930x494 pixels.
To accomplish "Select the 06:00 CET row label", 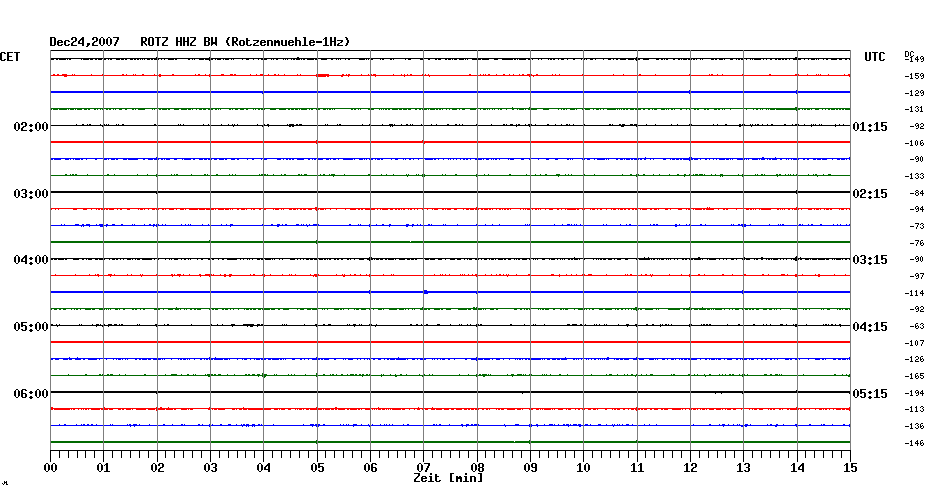I will (x=31, y=394).
